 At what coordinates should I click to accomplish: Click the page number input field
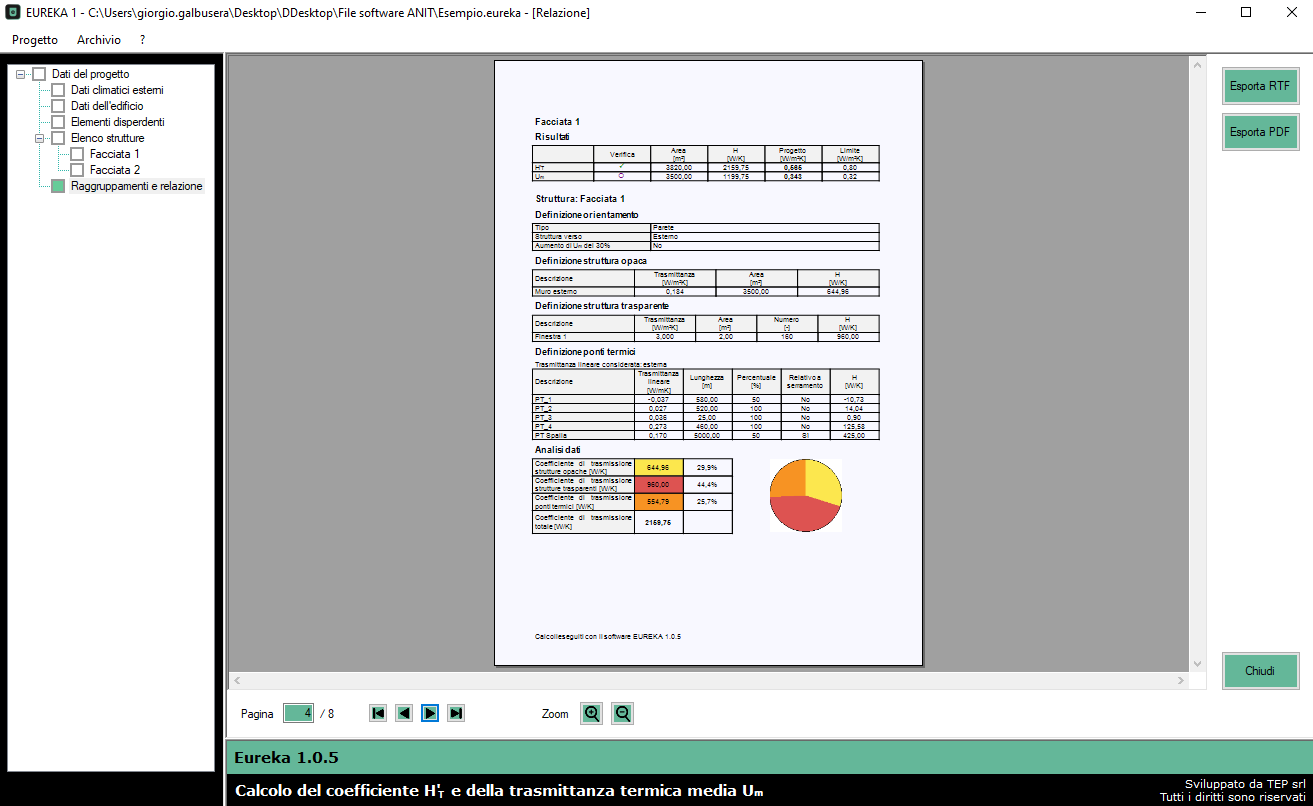[298, 713]
